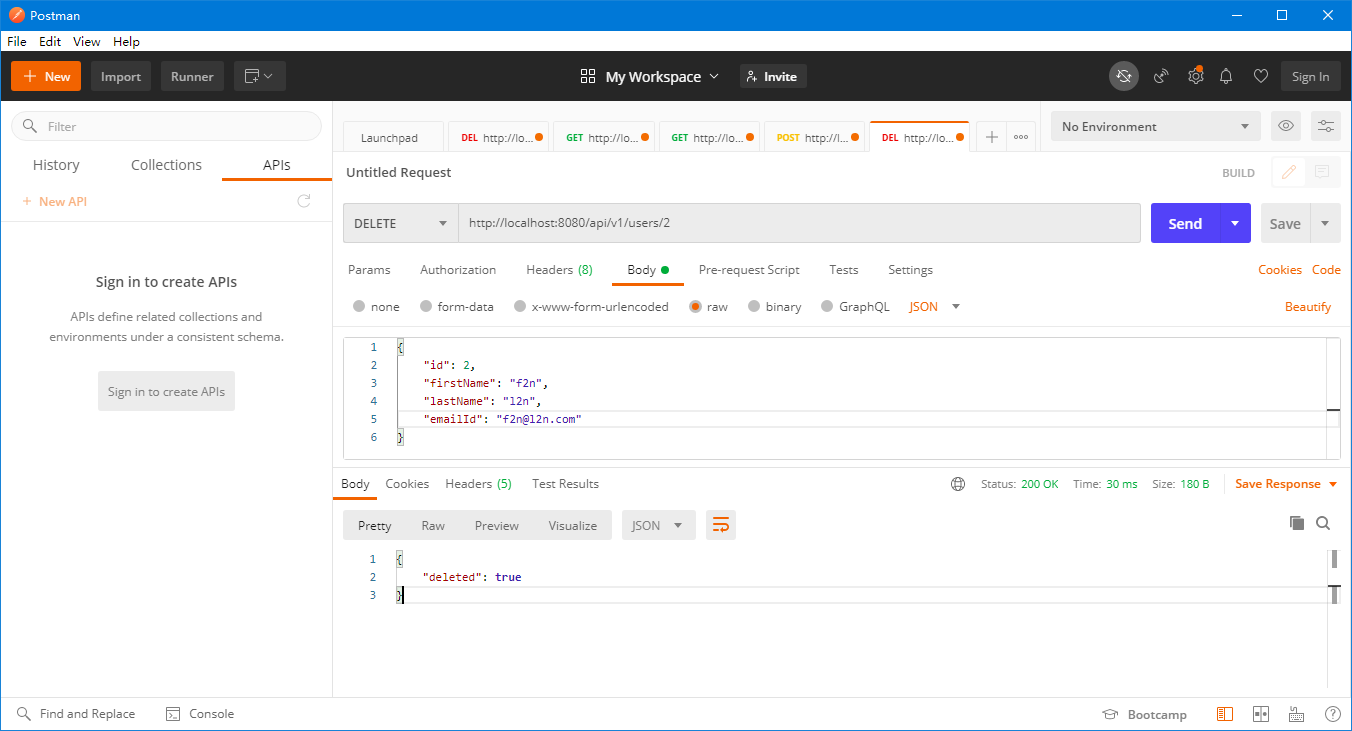The width and height of the screenshot is (1352, 731).
Task: Open the Params request tab
Action: tap(369, 270)
